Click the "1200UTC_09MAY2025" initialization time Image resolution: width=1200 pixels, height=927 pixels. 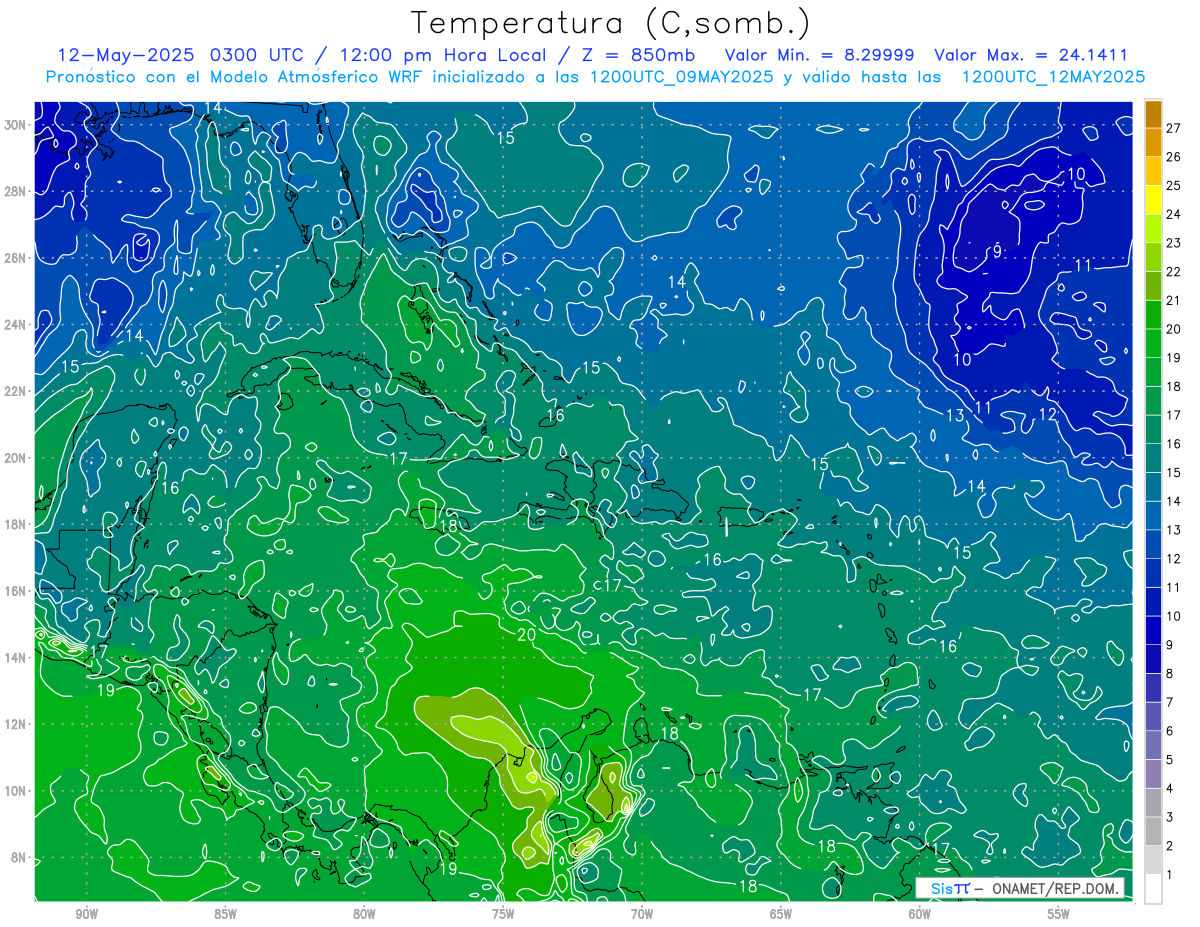[680, 77]
